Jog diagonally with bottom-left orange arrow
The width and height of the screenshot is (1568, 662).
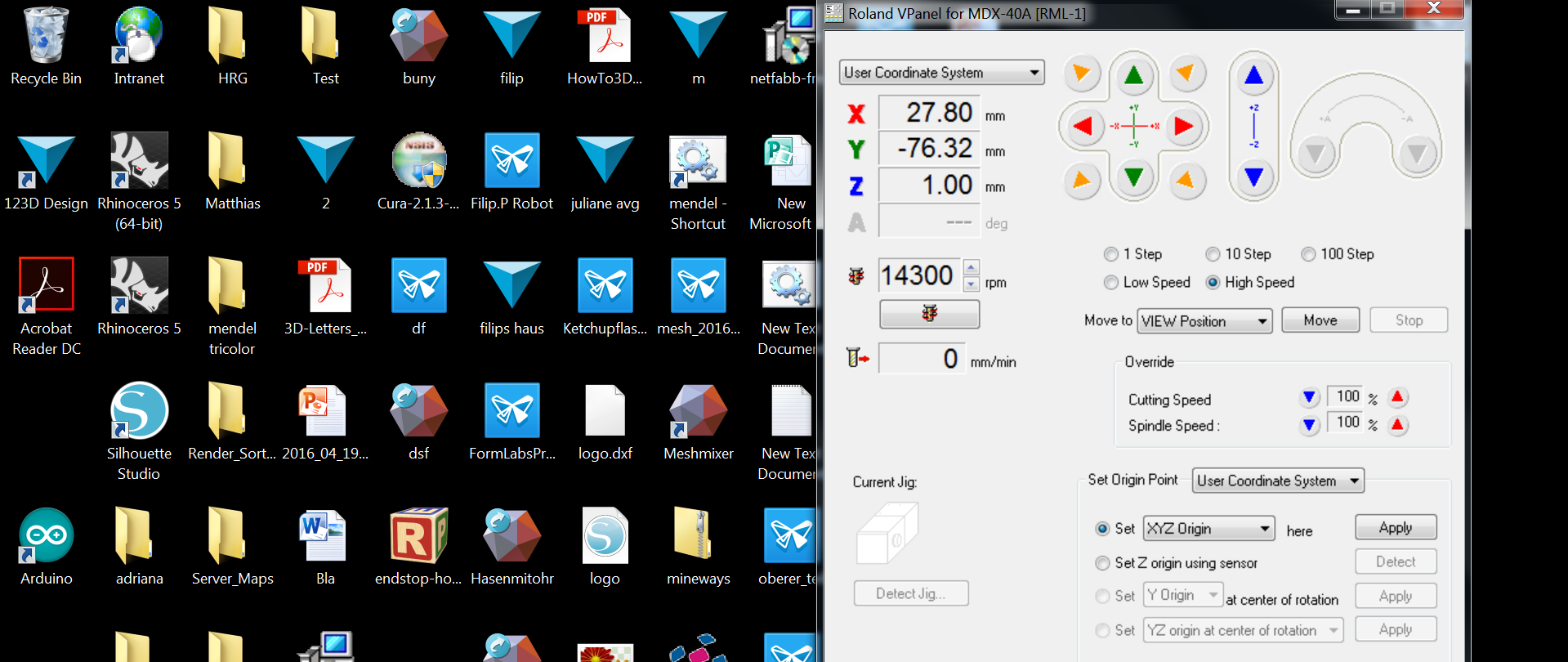[x=1082, y=180]
